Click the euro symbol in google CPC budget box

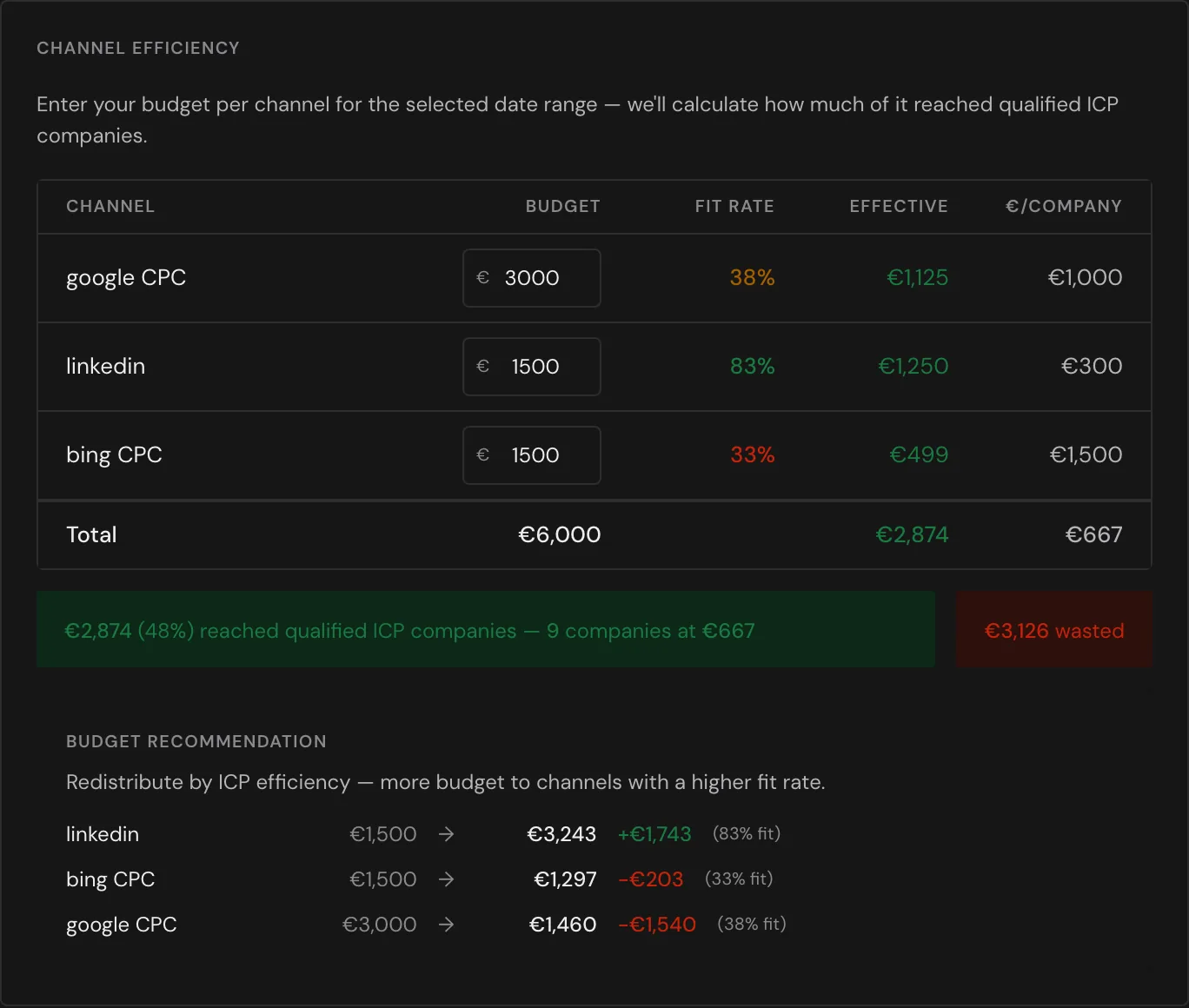[x=483, y=278]
